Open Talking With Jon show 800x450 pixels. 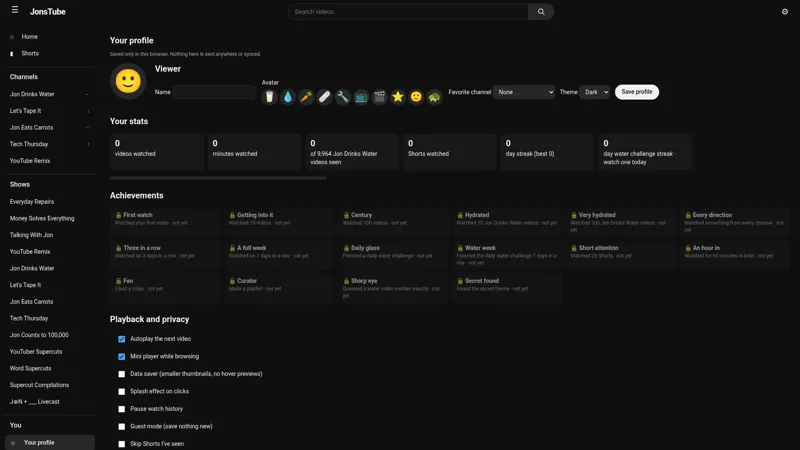(x=31, y=235)
